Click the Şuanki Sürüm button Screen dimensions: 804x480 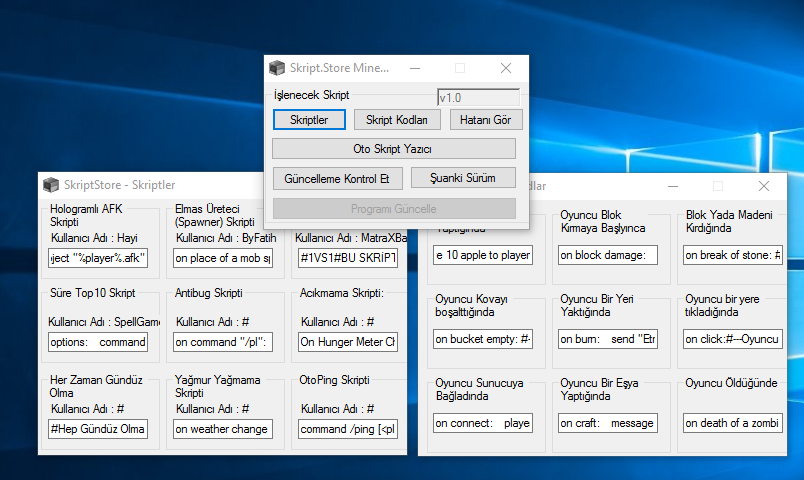pyautogui.click(x=463, y=177)
